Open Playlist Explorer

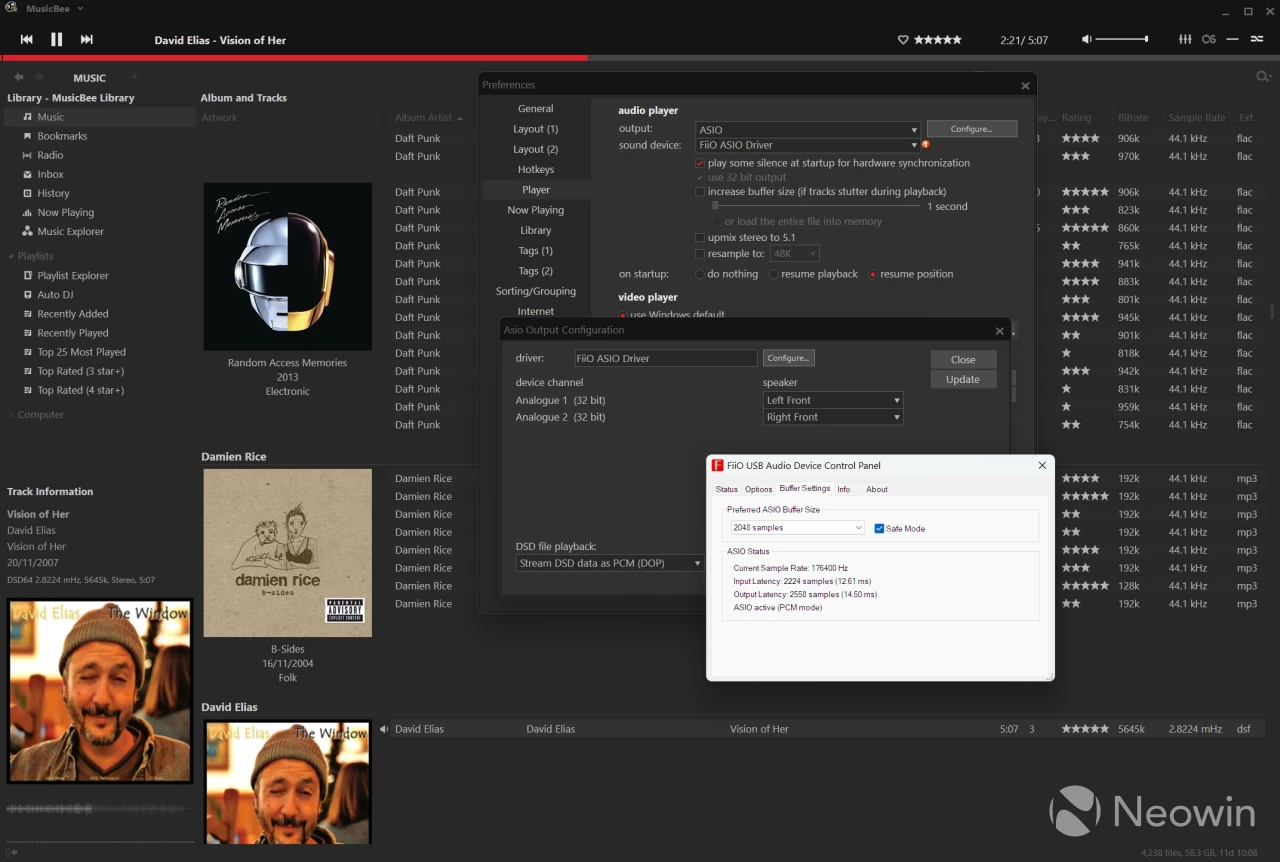(73, 275)
